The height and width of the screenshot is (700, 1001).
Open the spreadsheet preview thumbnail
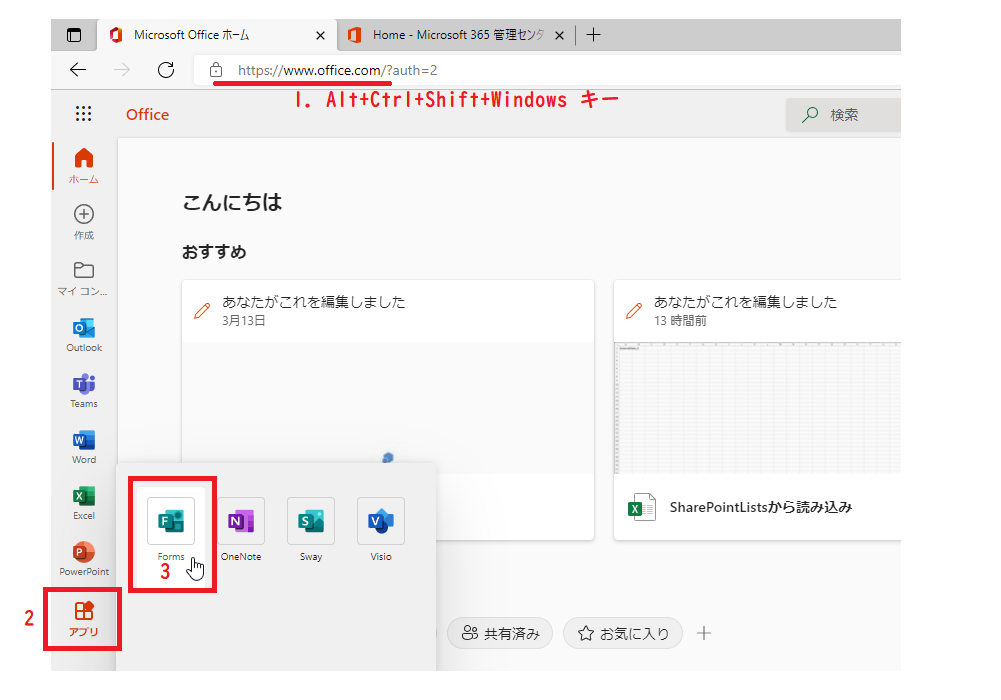coord(757,408)
